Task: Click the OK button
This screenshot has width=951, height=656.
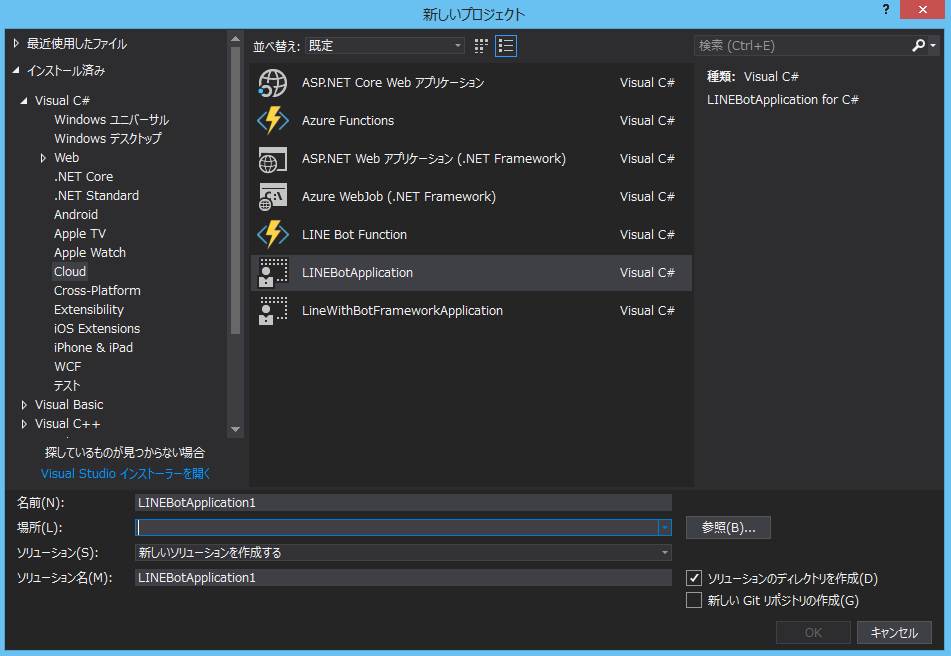Action: 813,632
